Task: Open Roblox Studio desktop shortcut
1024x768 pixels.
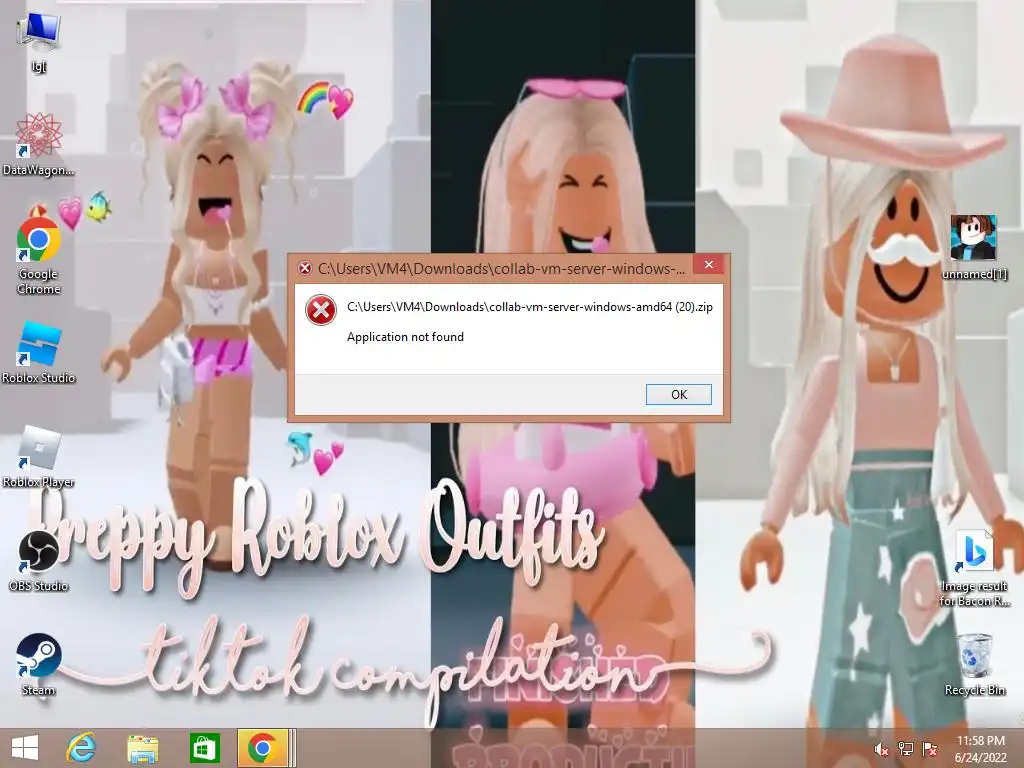Action: tap(38, 353)
